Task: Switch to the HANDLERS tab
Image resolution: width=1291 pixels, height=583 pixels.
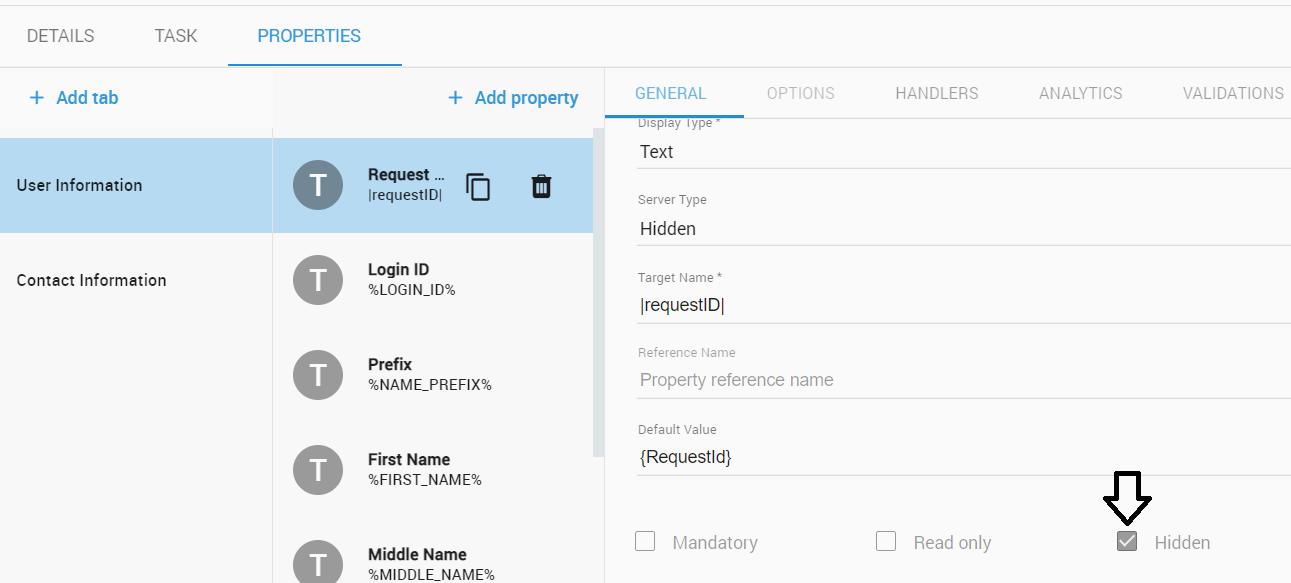Action: point(937,93)
